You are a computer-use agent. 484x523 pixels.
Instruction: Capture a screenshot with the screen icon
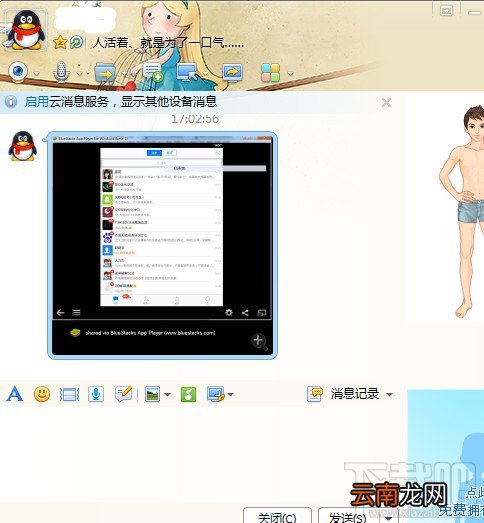[215, 394]
